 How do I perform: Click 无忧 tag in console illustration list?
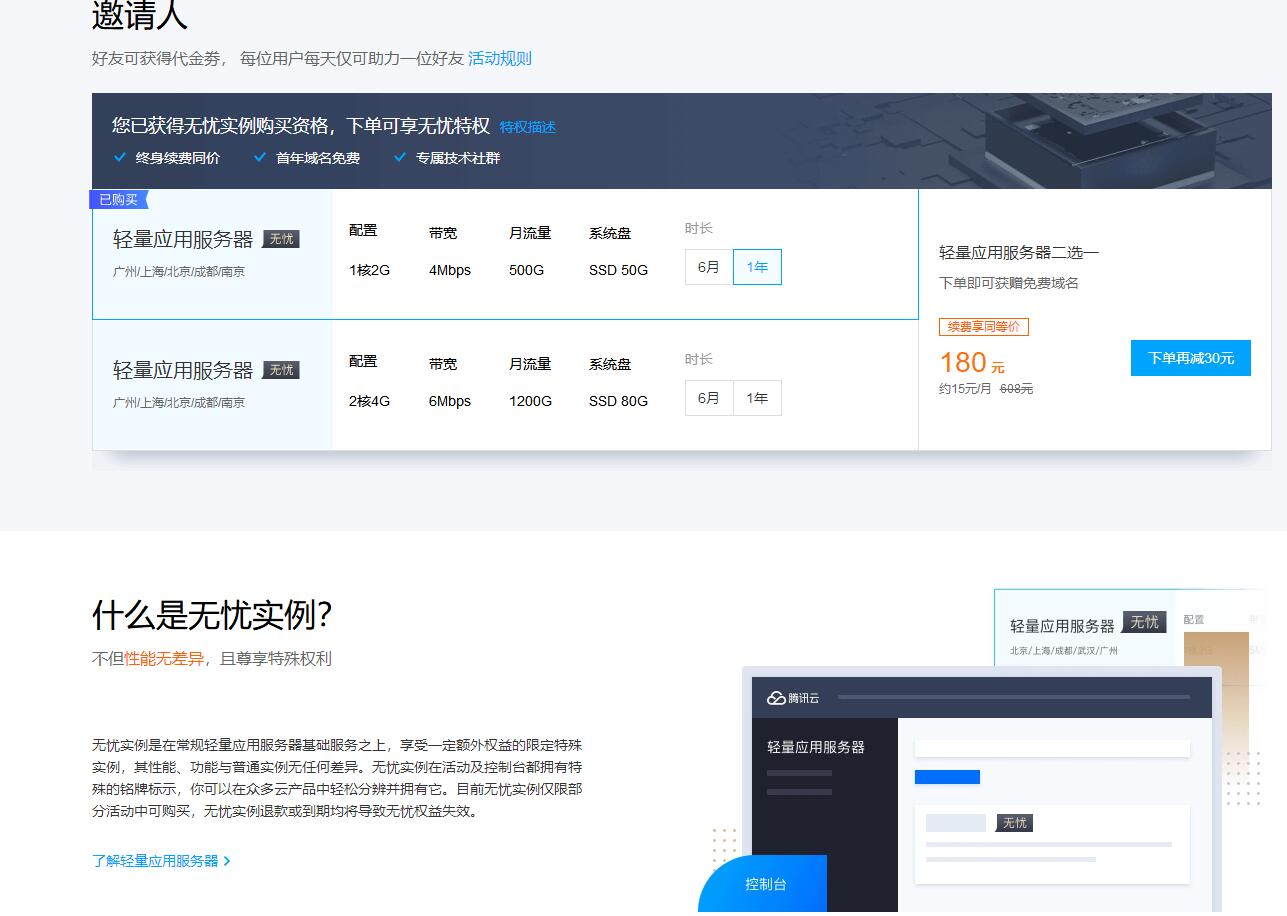click(x=1014, y=823)
